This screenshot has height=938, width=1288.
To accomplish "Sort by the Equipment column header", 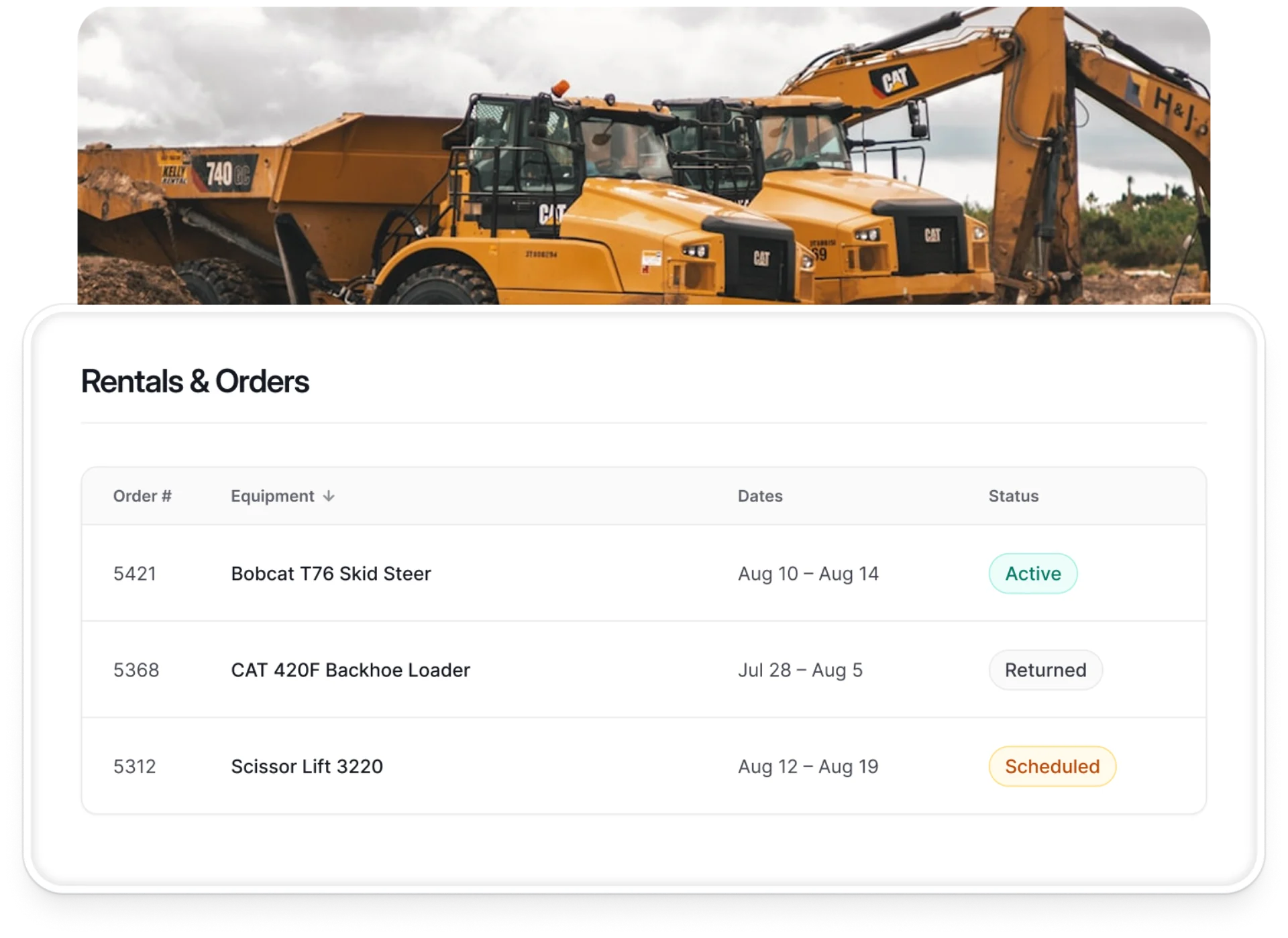I will [272, 496].
